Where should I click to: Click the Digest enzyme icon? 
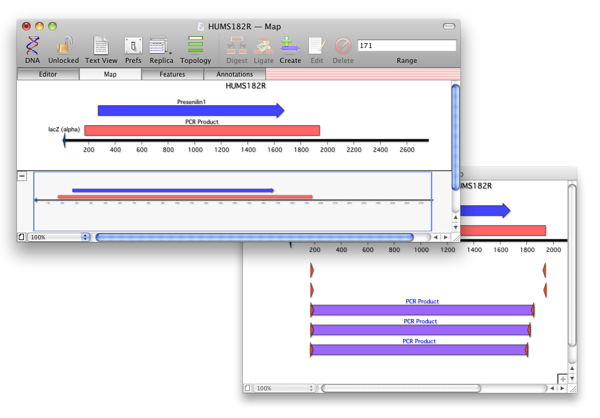pyautogui.click(x=237, y=46)
